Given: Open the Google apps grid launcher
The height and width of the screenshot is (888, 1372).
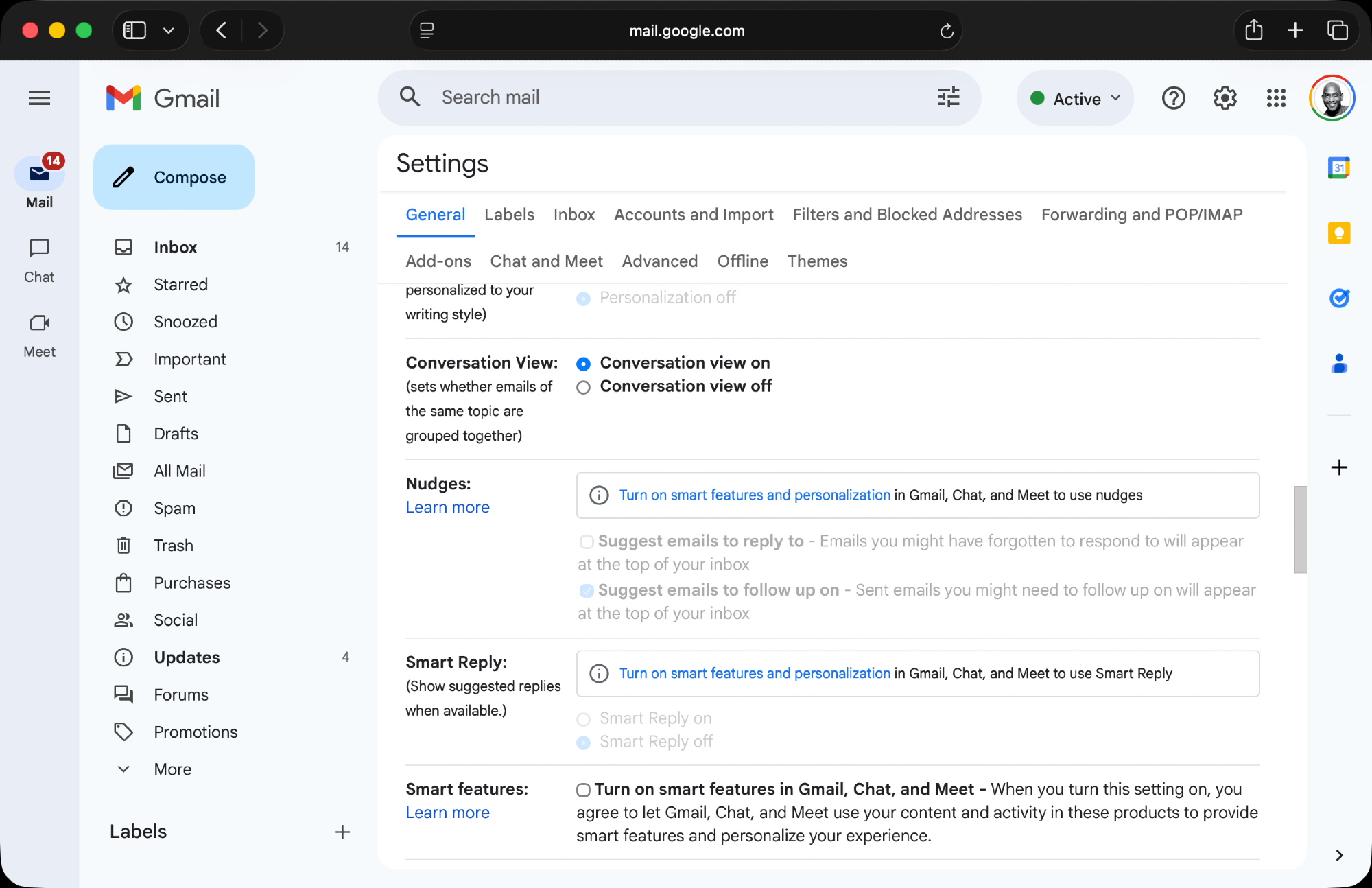Looking at the screenshot, I should coord(1275,98).
